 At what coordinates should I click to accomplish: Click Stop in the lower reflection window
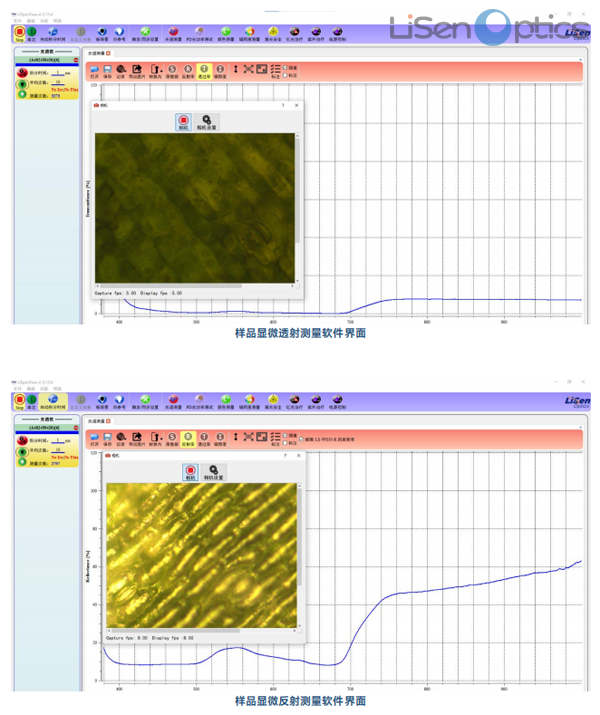tap(19, 402)
